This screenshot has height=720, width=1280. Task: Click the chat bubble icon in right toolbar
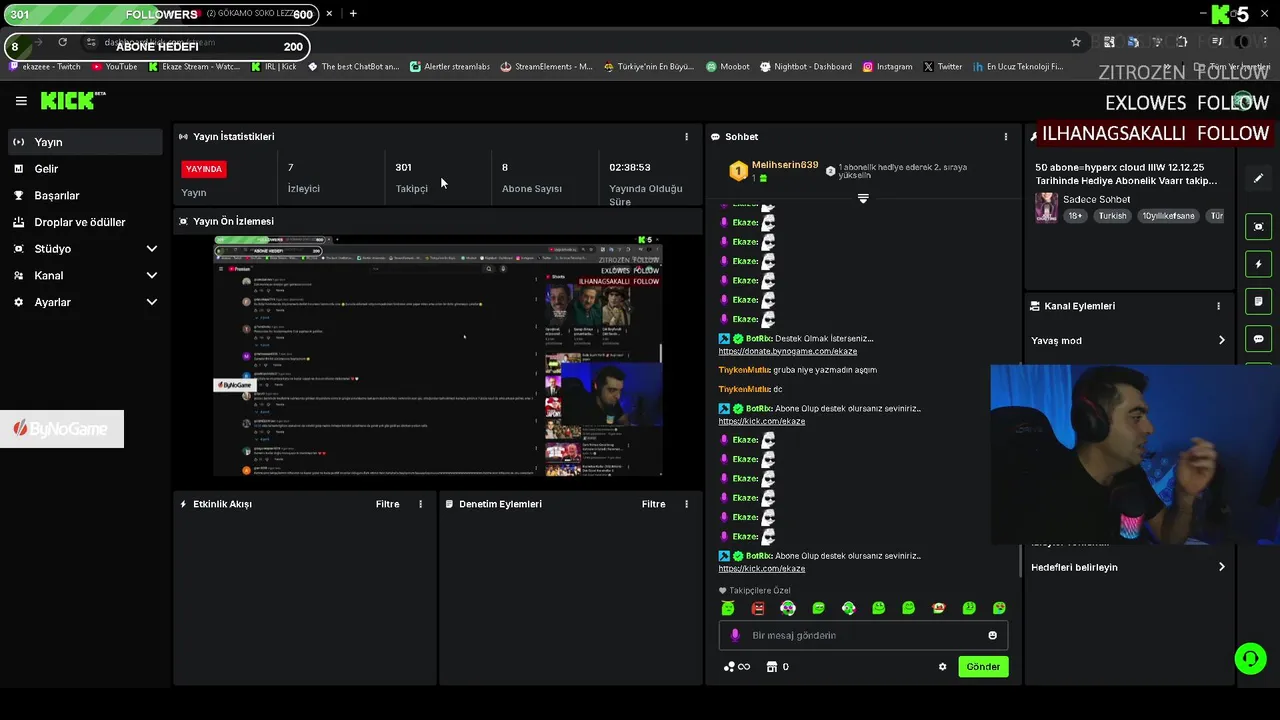1259,339
